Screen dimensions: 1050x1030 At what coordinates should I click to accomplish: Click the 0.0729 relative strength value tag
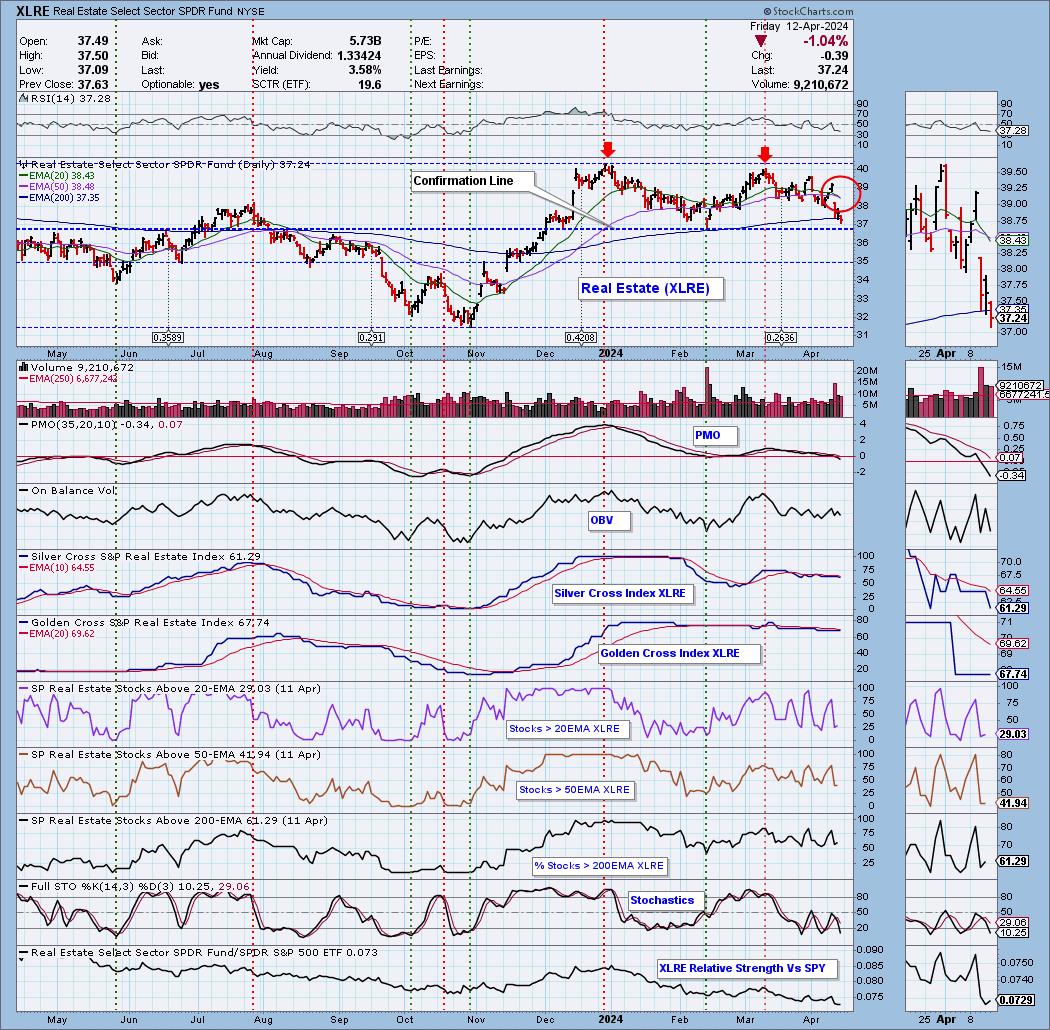click(x=1015, y=1000)
